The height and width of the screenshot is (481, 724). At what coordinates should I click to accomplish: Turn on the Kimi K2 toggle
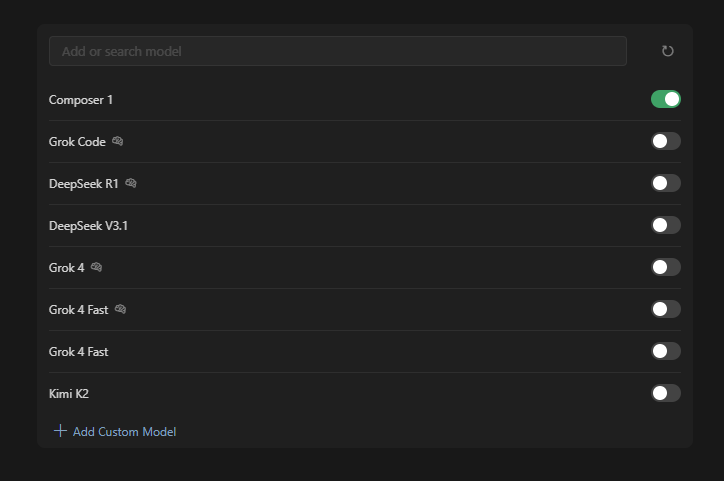tap(666, 393)
